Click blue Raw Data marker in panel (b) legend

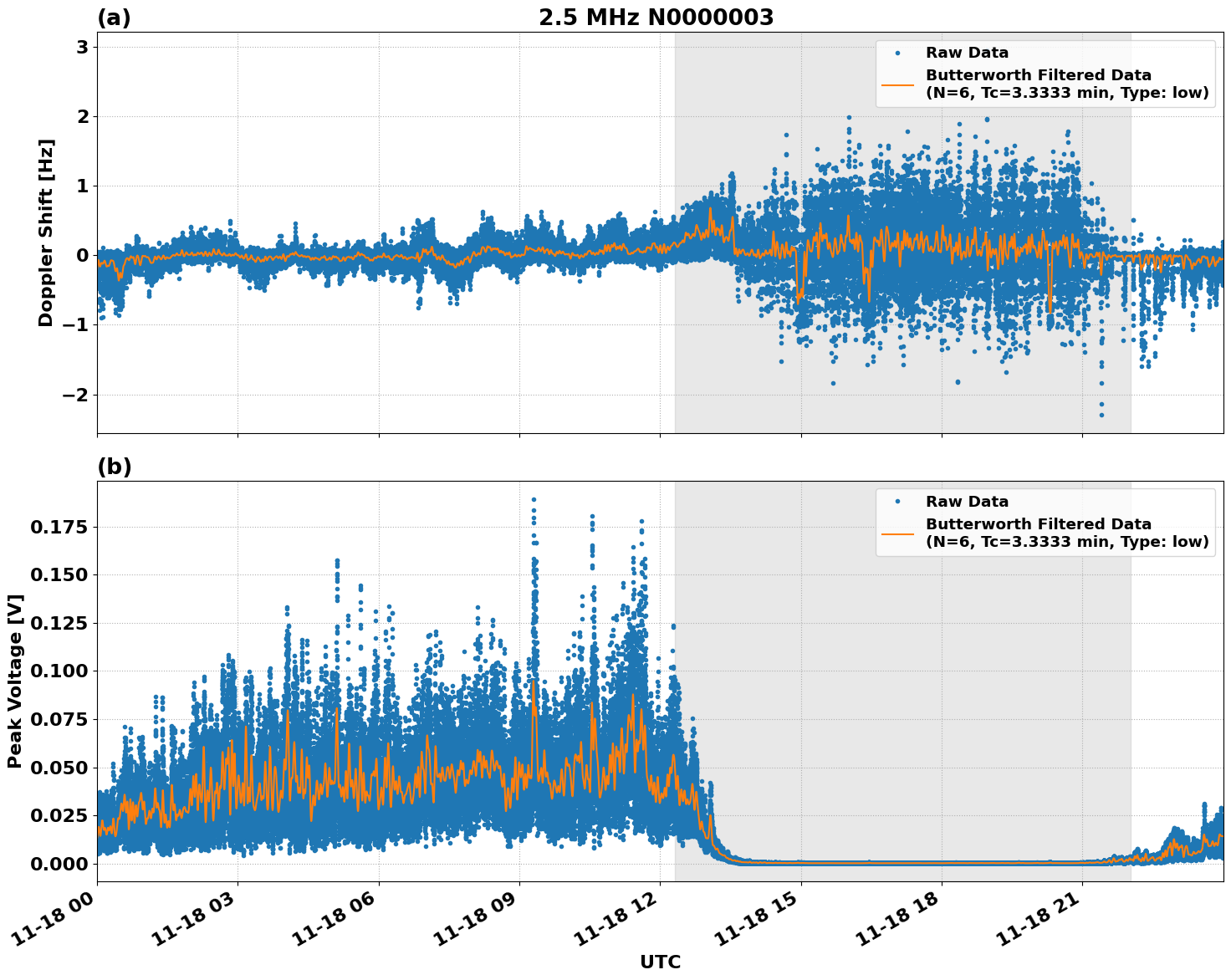pos(897,502)
